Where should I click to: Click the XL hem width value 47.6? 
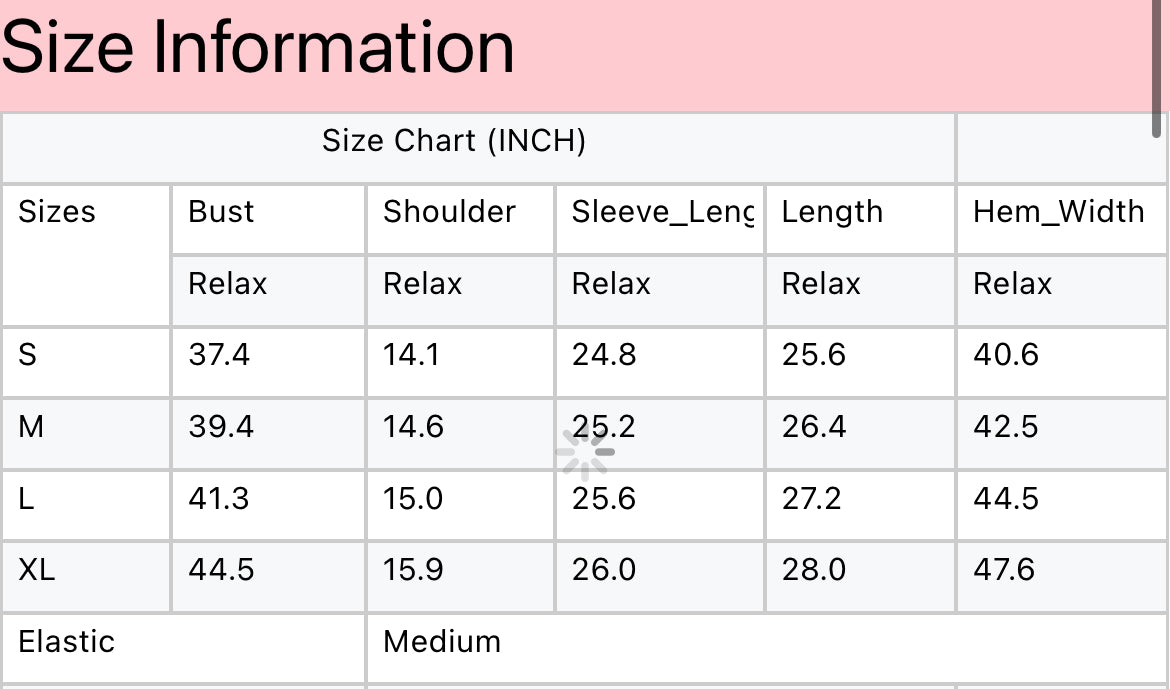pos(1004,570)
